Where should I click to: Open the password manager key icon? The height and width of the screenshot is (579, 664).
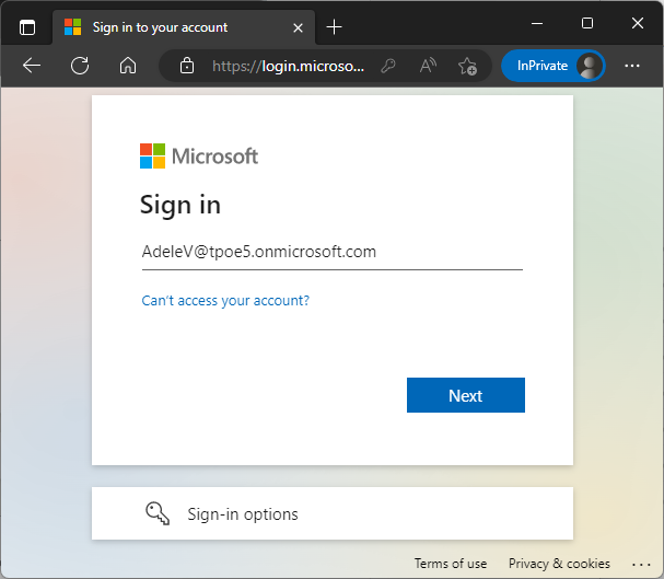(388, 66)
